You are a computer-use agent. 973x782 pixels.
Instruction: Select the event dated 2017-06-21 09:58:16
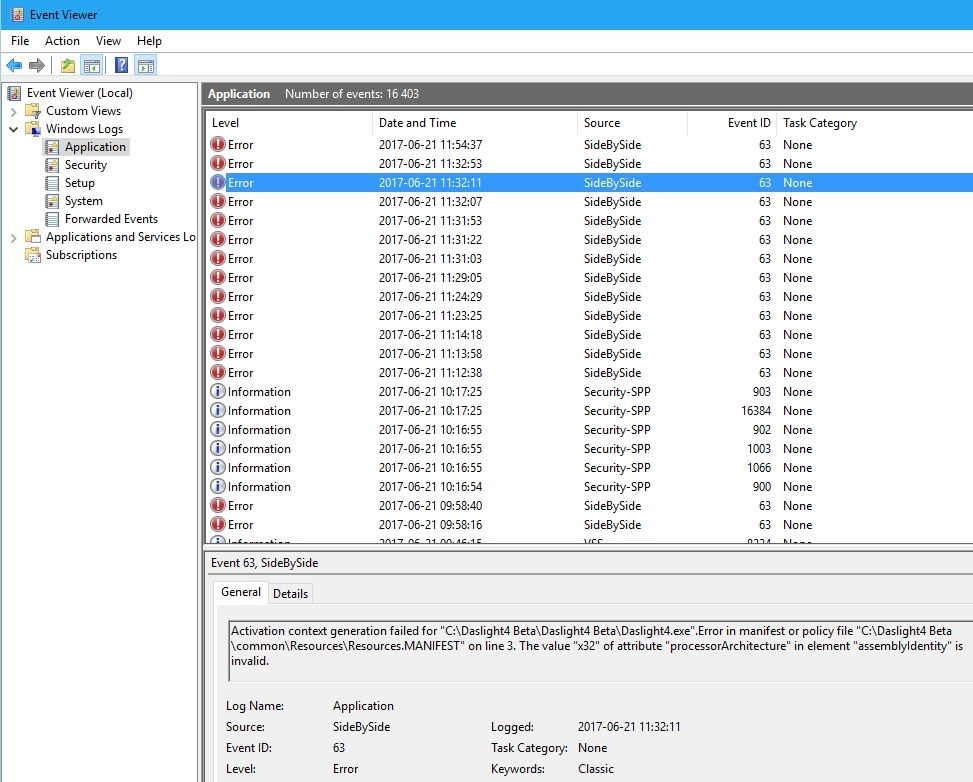pyautogui.click(x=589, y=524)
